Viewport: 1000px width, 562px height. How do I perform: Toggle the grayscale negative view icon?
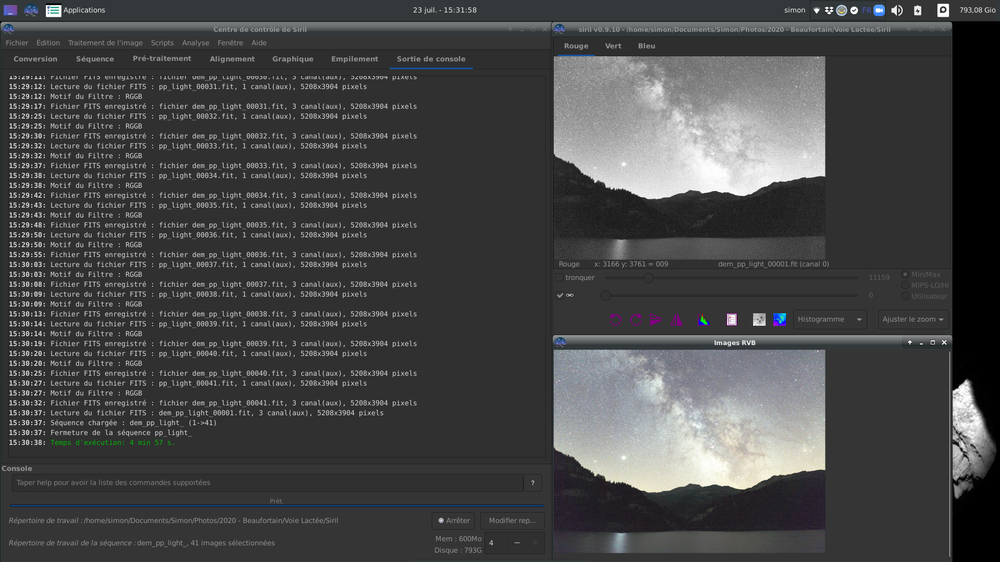pyautogui.click(x=759, y=320)
